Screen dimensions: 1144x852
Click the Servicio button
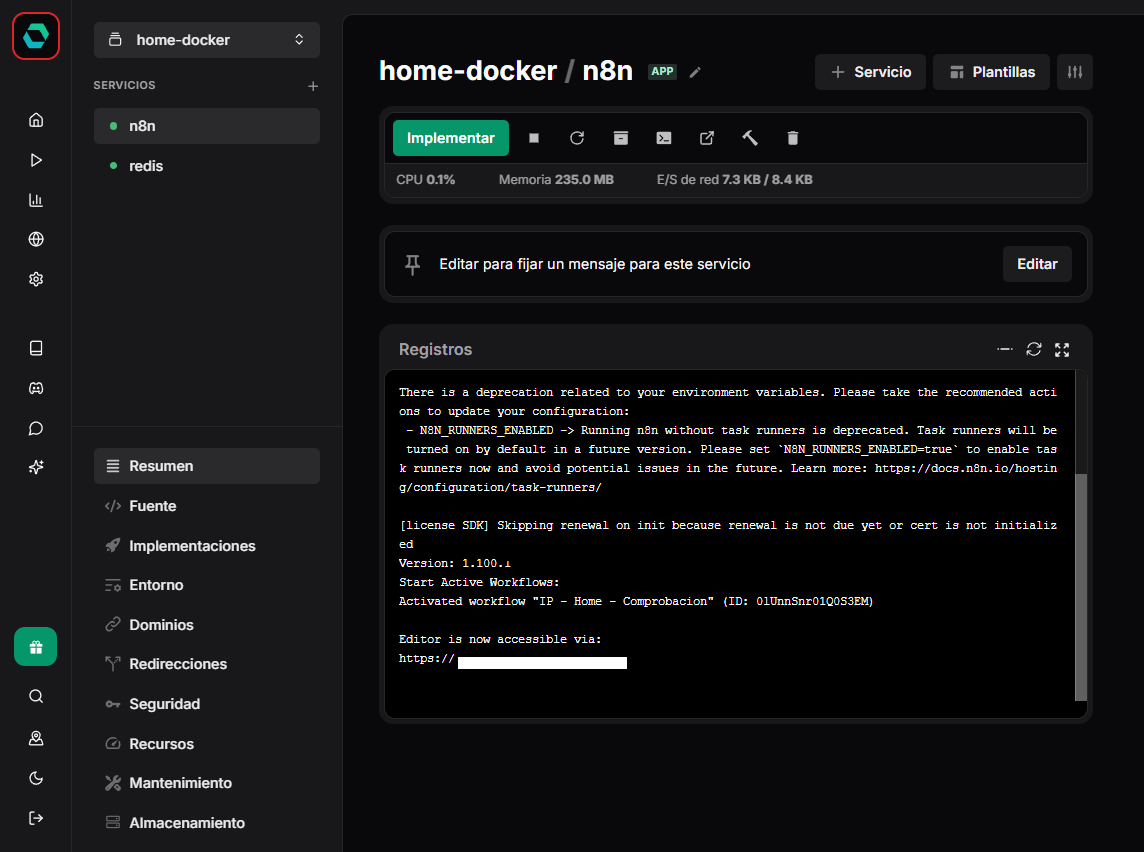(870, 72)
